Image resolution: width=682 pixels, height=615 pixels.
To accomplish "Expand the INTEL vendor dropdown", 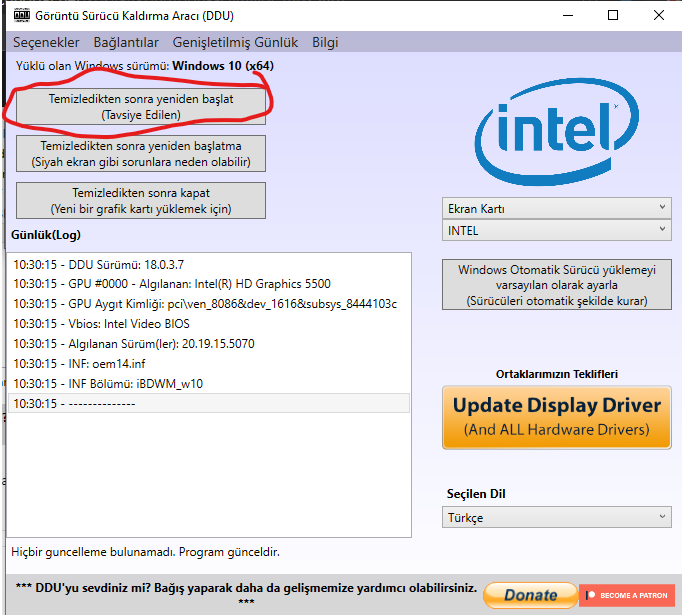I will click(557, 230).
